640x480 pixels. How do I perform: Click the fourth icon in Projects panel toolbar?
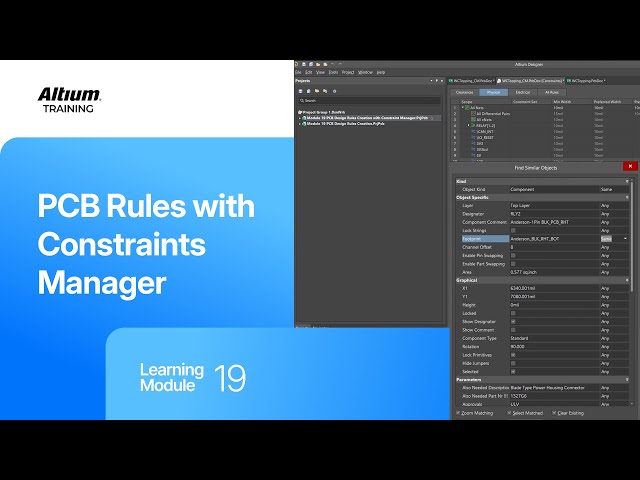(x=325, y=91)
